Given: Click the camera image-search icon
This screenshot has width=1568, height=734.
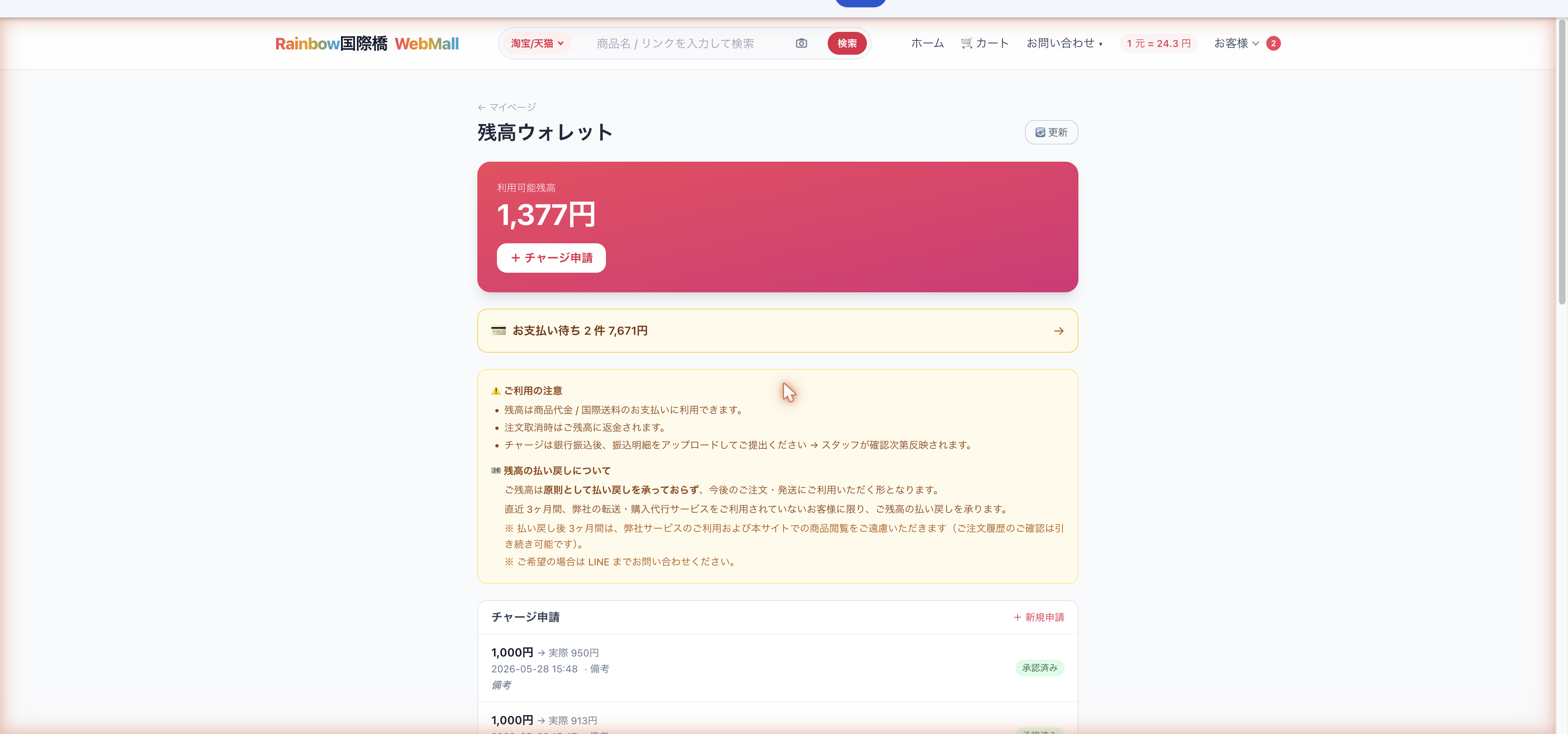Looking at the screenshot, I should tap(801, 43).
